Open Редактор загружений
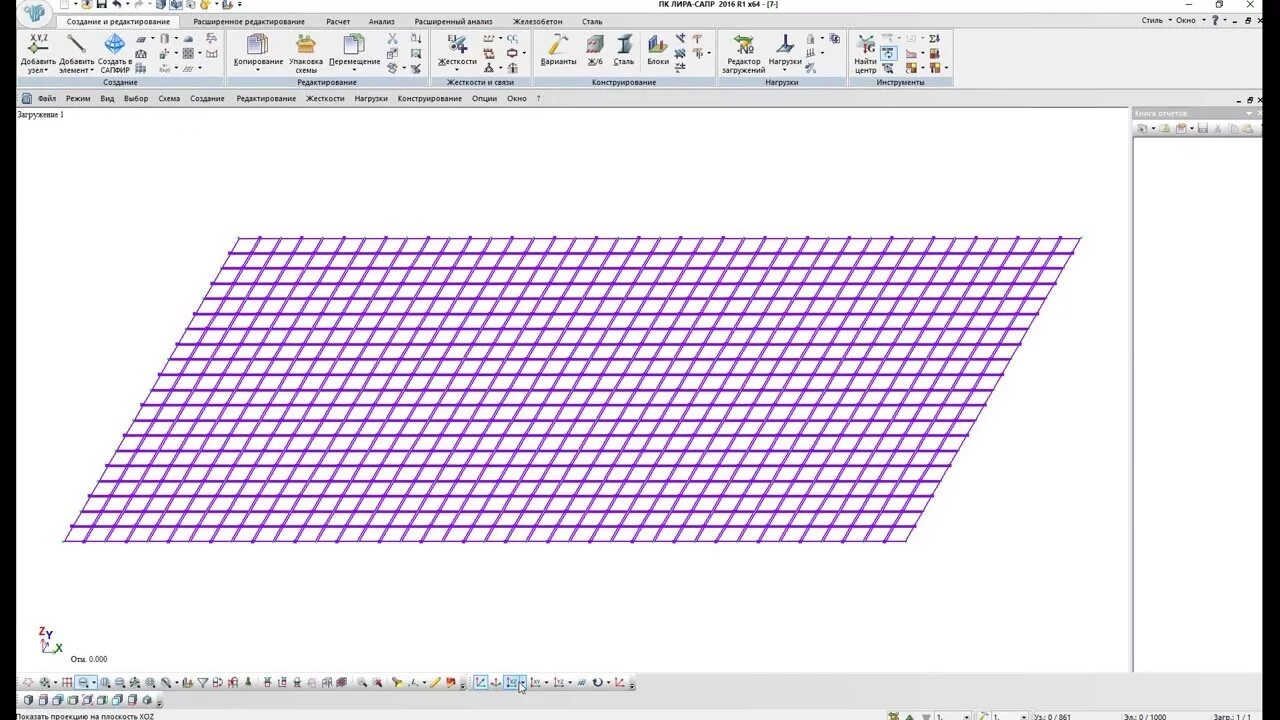Viewport: 1280px width, 720px height. (744, 54)
